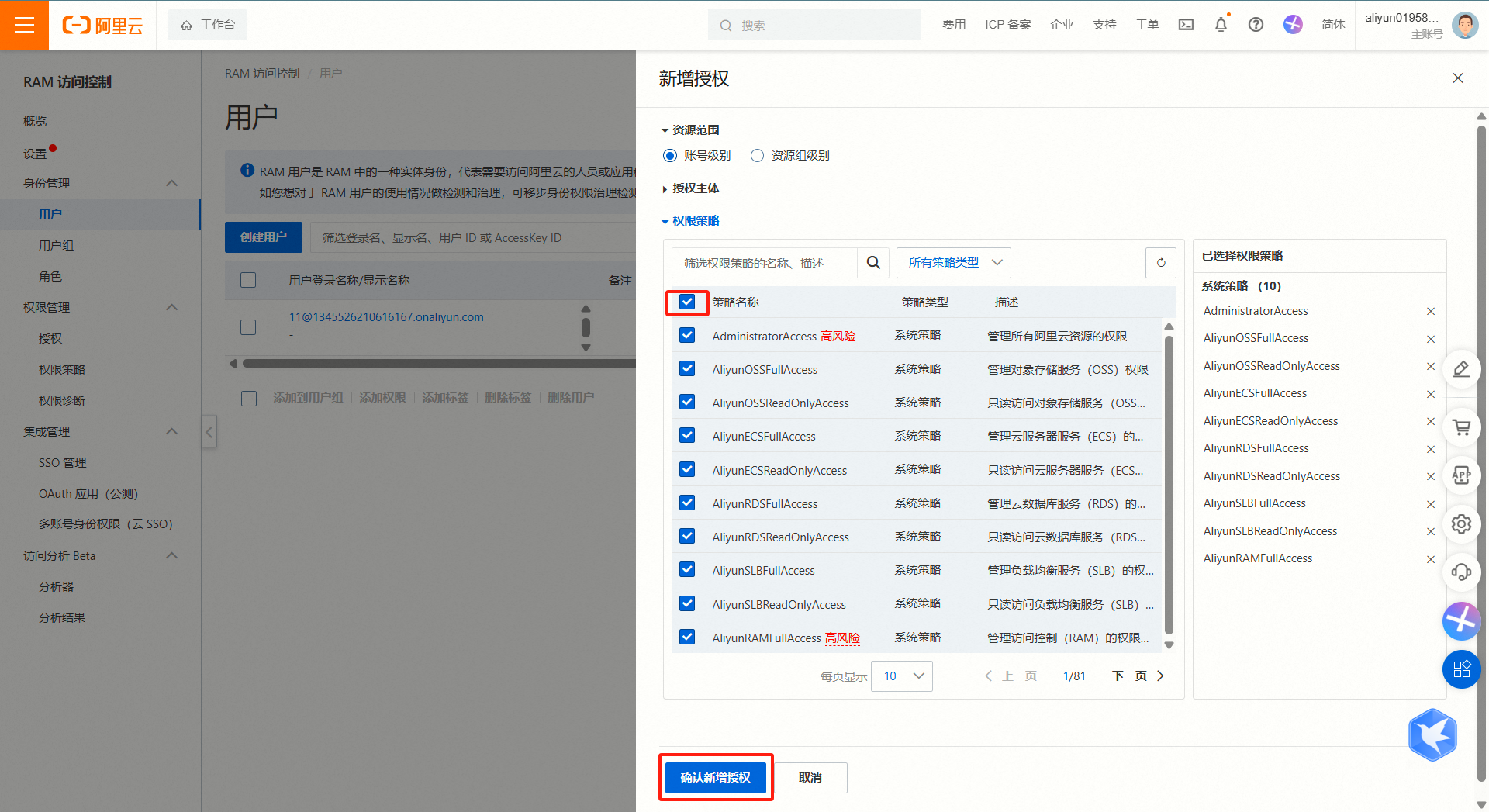The image size is (1489, 812).
Task: Click the floating purple AI sparkle button
Action: pos(1461,620)
